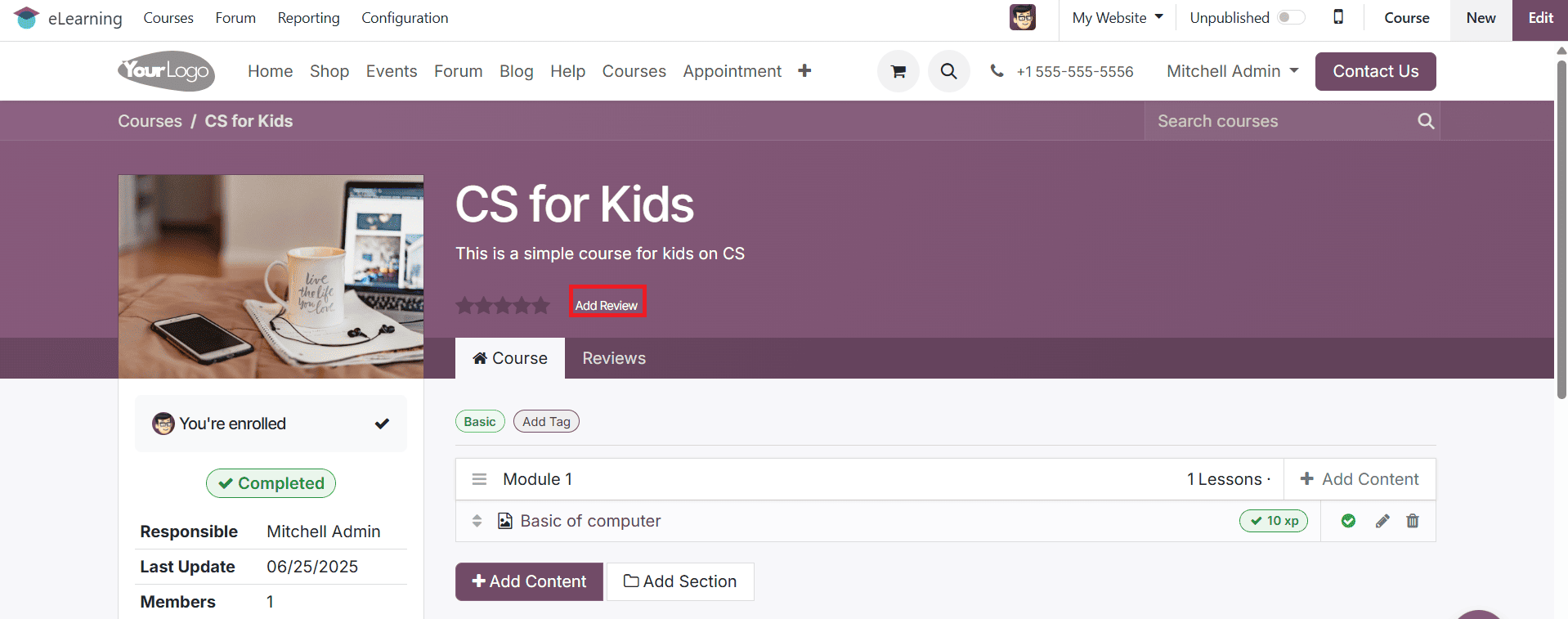Click the phone icon beside number
The width and height of the screenshot is (1568, 619).
click(x=997, y=71)
